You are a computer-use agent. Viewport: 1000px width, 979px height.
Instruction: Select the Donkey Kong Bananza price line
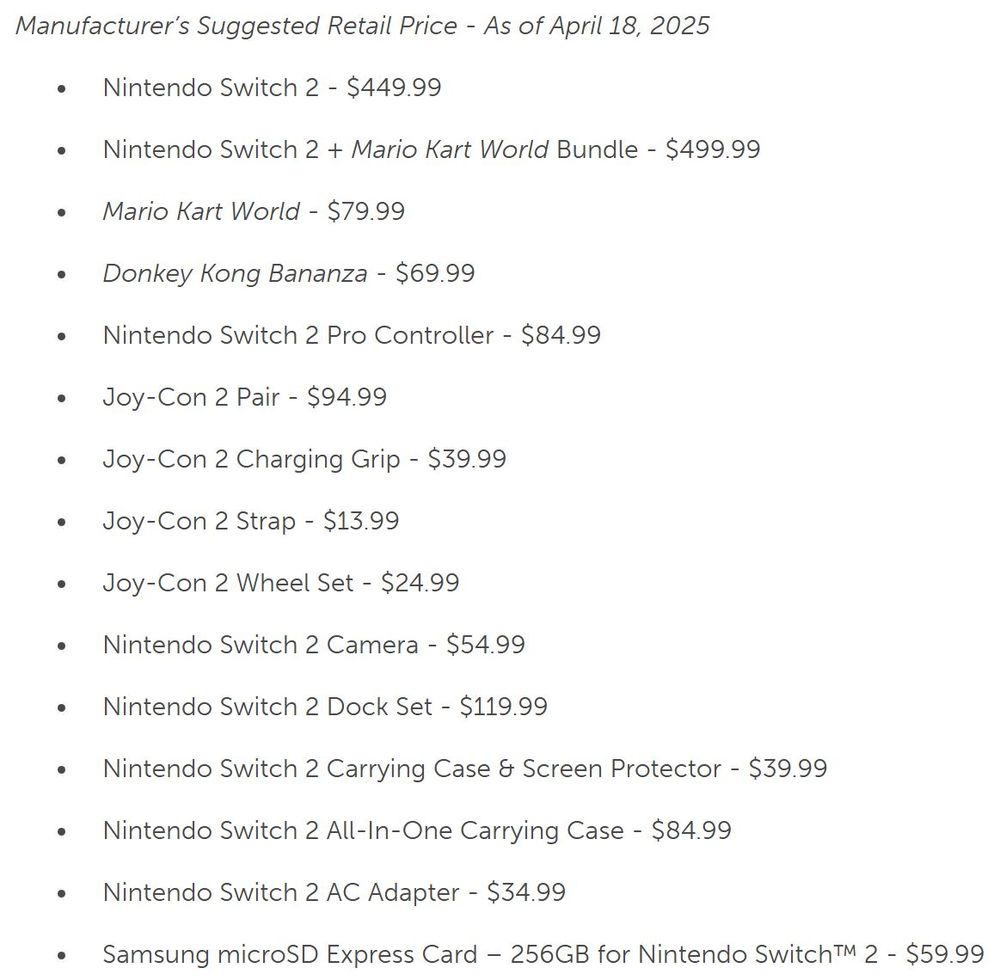pos(288,273)
